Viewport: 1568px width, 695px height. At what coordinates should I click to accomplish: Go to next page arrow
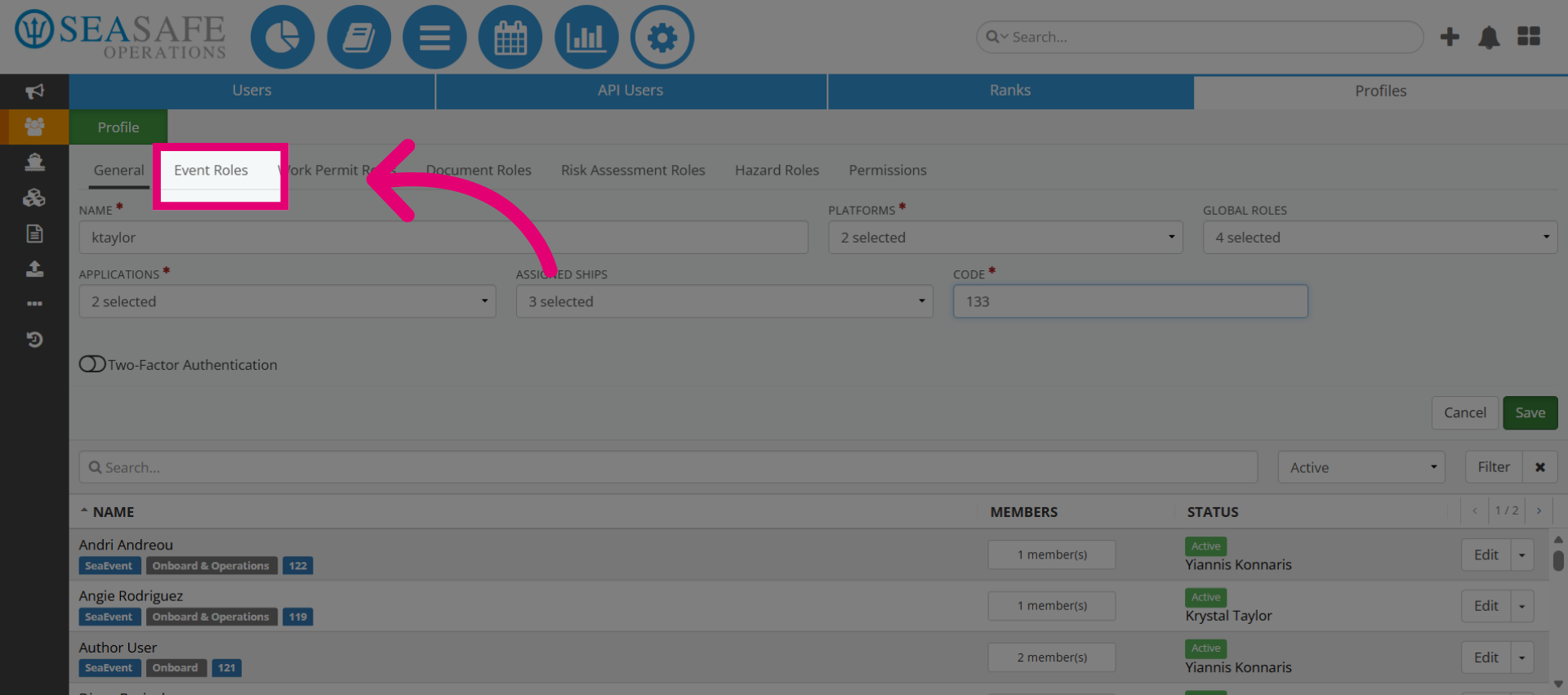pos(1539,510)
